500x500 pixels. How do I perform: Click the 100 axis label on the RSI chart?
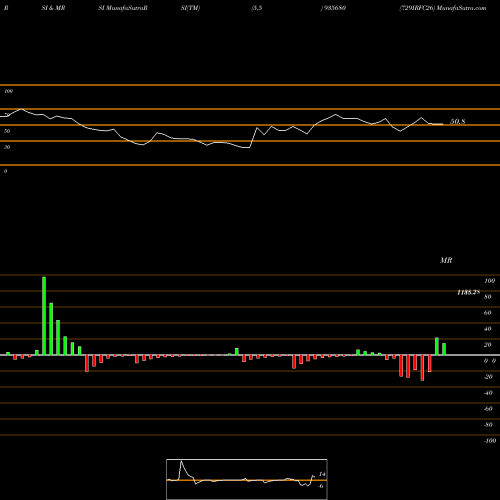(8, 91)
